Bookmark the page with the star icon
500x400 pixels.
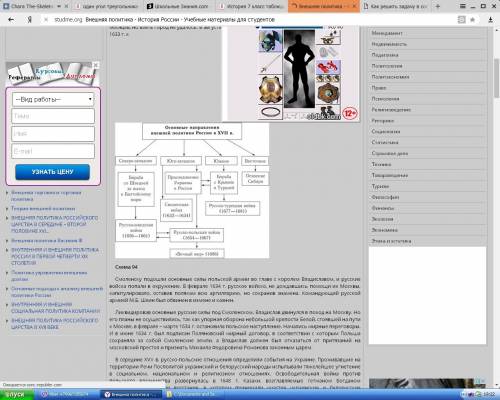point(472,20)
